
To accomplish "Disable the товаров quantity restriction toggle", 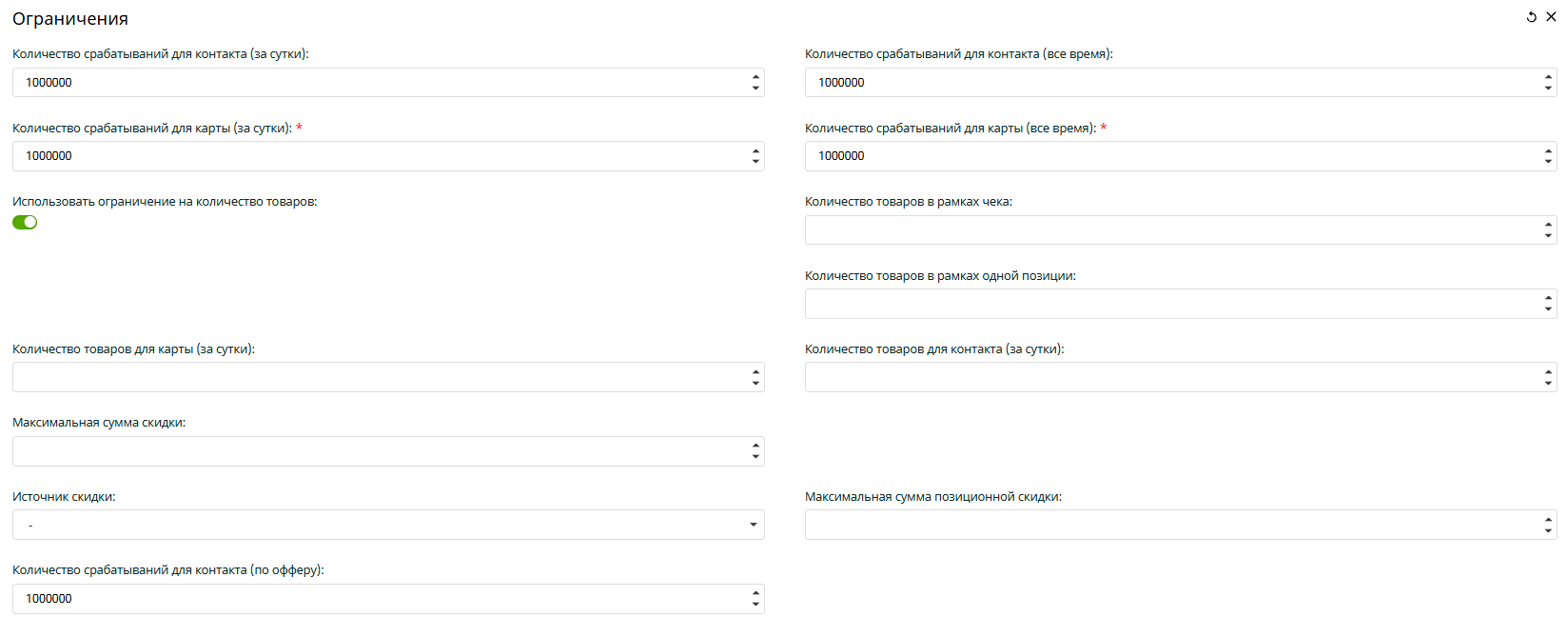I will coord(25,223).
